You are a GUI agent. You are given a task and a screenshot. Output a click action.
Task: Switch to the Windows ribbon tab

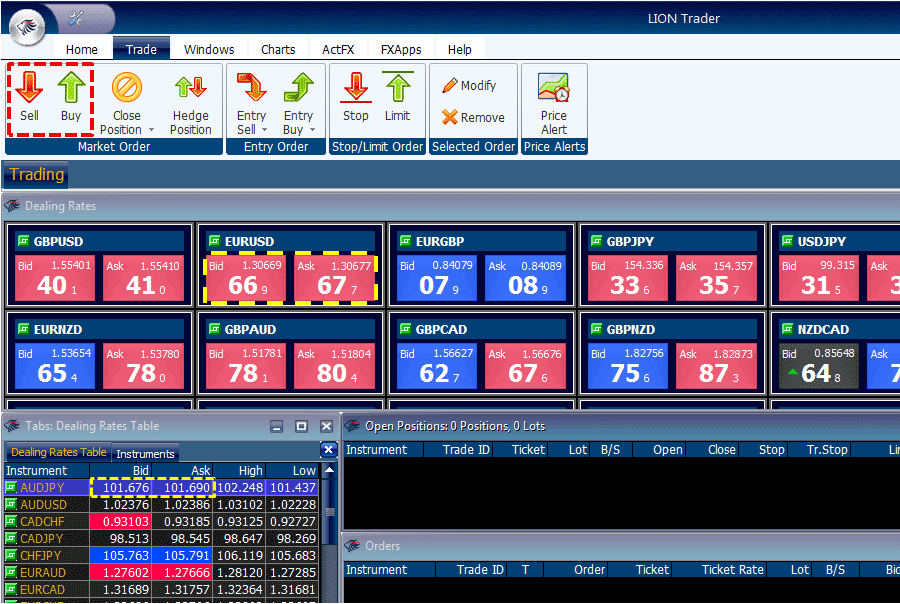tap(209, 49)
